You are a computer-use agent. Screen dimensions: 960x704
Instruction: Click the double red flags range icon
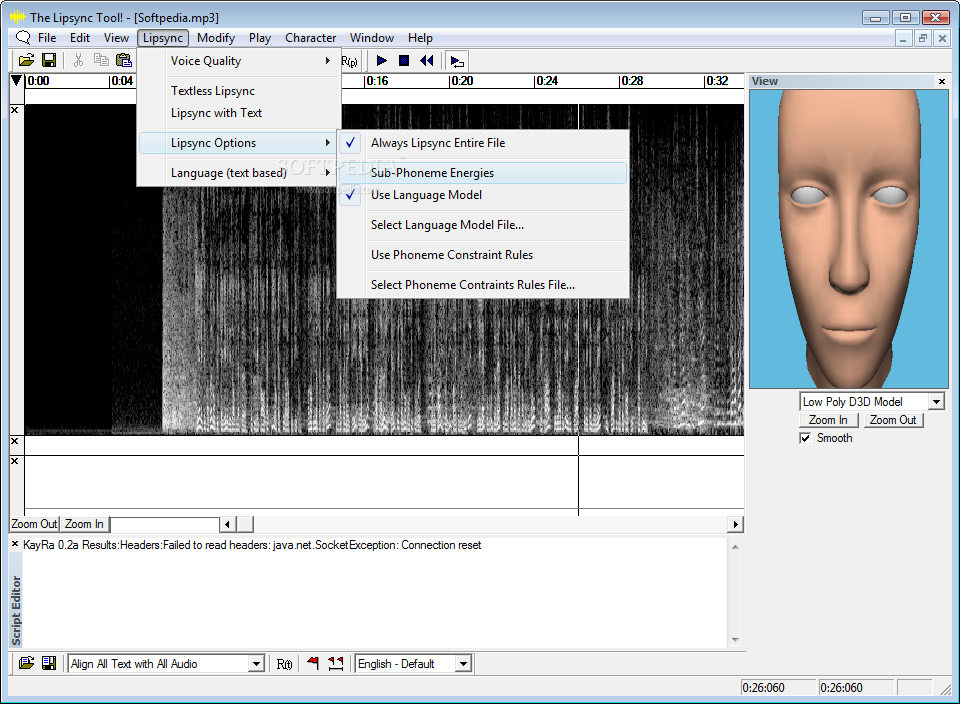tap(336, 663)
